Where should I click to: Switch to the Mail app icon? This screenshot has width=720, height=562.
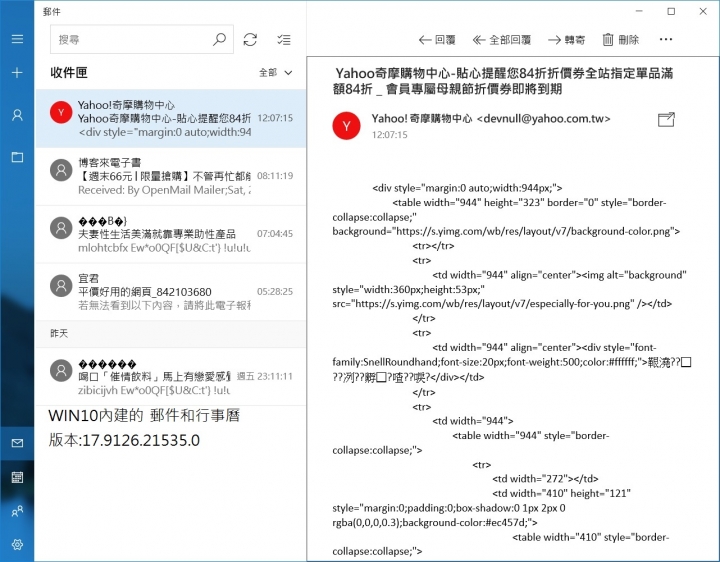point(17,443)
